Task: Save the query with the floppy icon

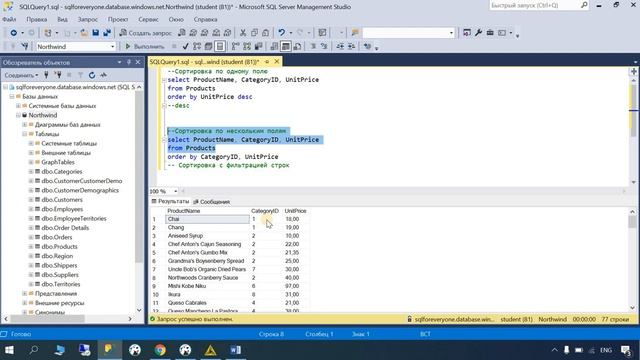Action: [96, 33]
